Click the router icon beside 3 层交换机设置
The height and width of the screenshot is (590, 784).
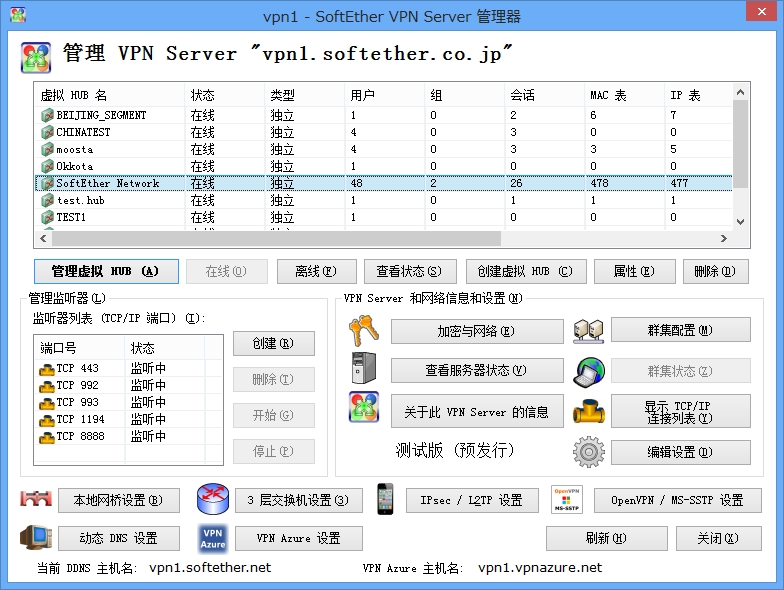(x=212, y=499)
